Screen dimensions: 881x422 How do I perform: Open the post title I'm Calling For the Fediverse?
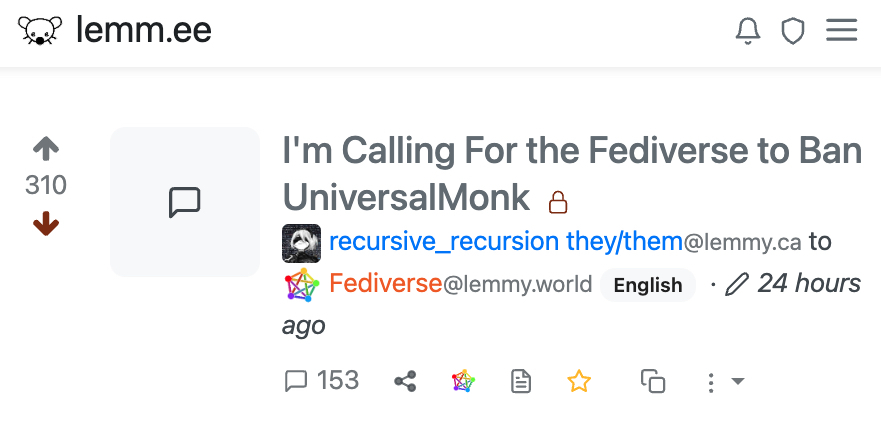point(572,174)
